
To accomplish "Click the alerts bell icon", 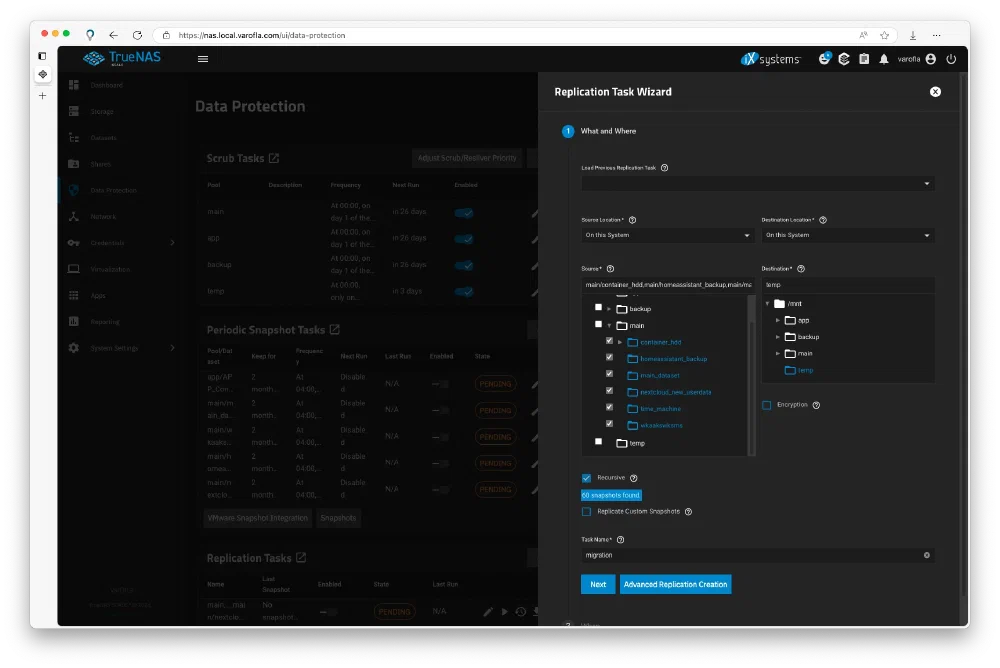I will (884, 59).
